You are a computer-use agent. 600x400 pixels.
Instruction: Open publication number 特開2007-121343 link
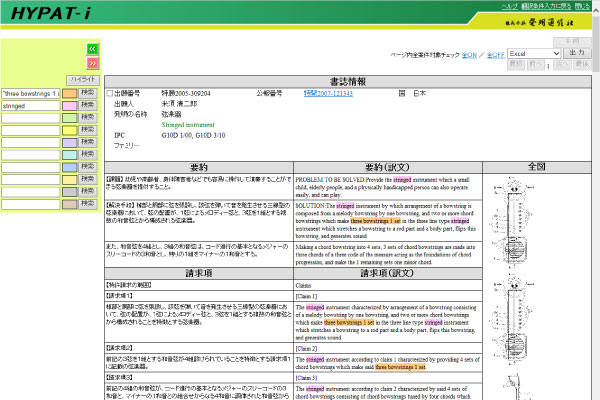pyautogui.click(x=330, y=92)
